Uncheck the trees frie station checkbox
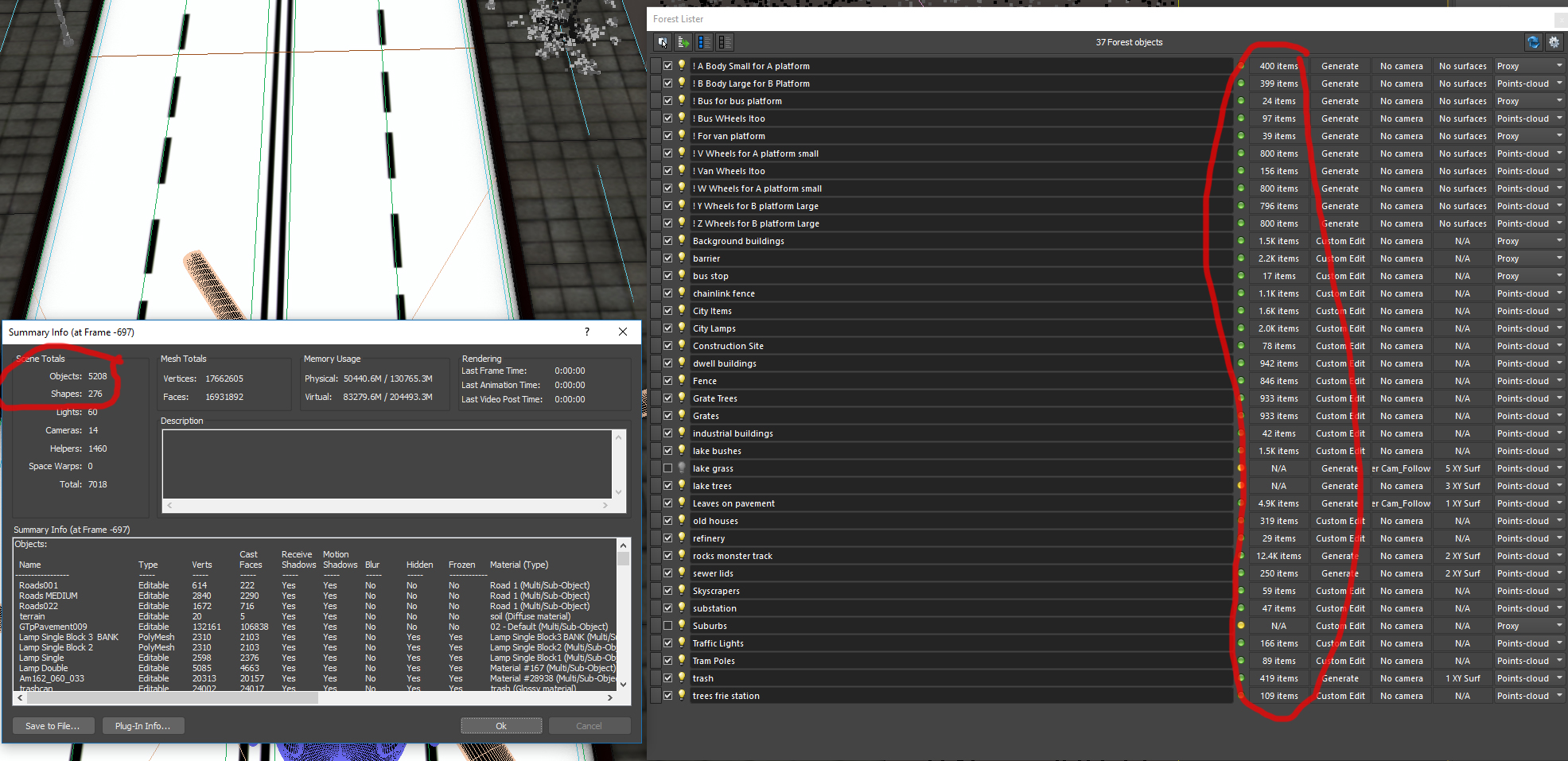 pos(667,696)
